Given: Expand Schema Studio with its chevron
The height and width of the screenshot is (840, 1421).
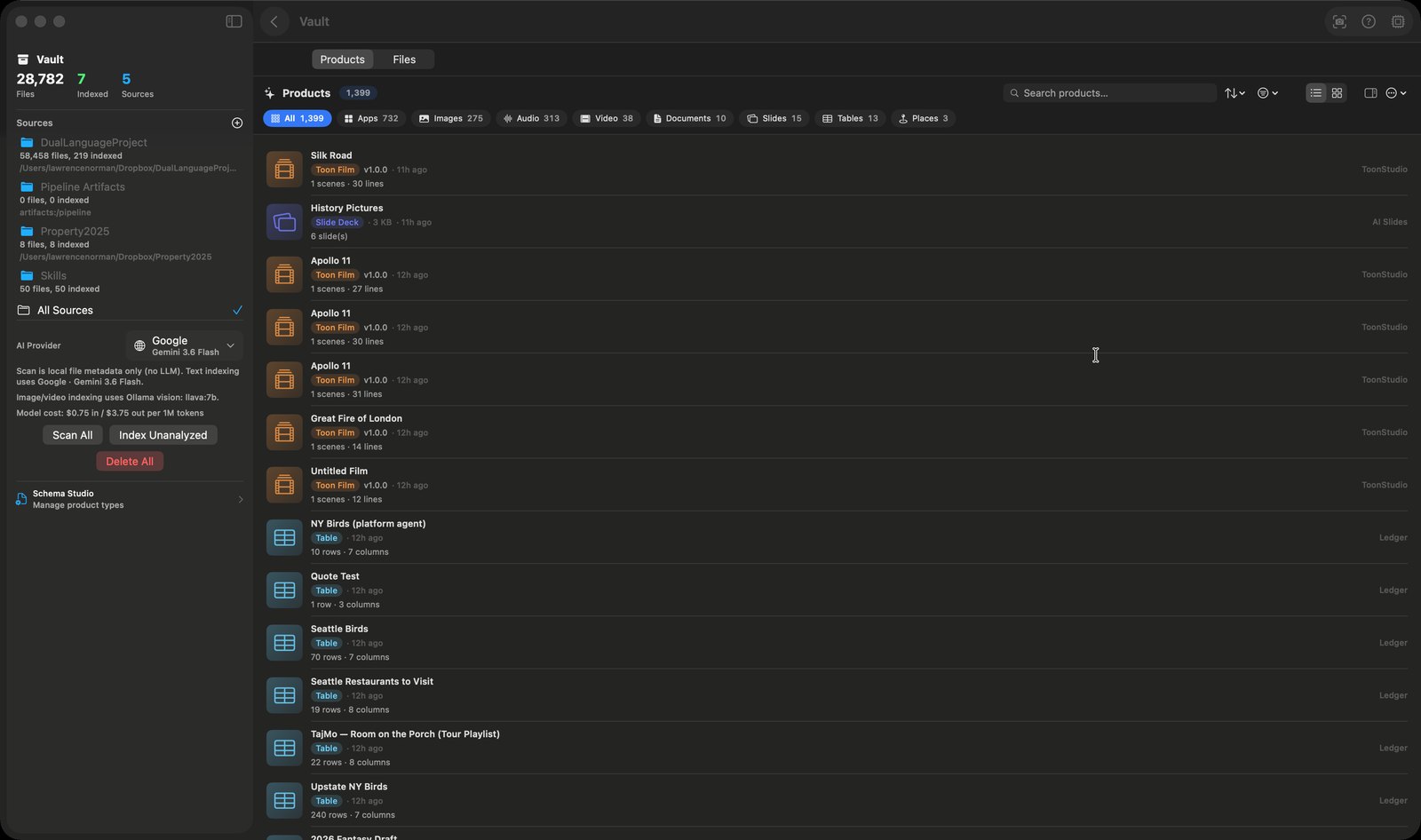Looking at the screenshot, I should click(241, 499).
